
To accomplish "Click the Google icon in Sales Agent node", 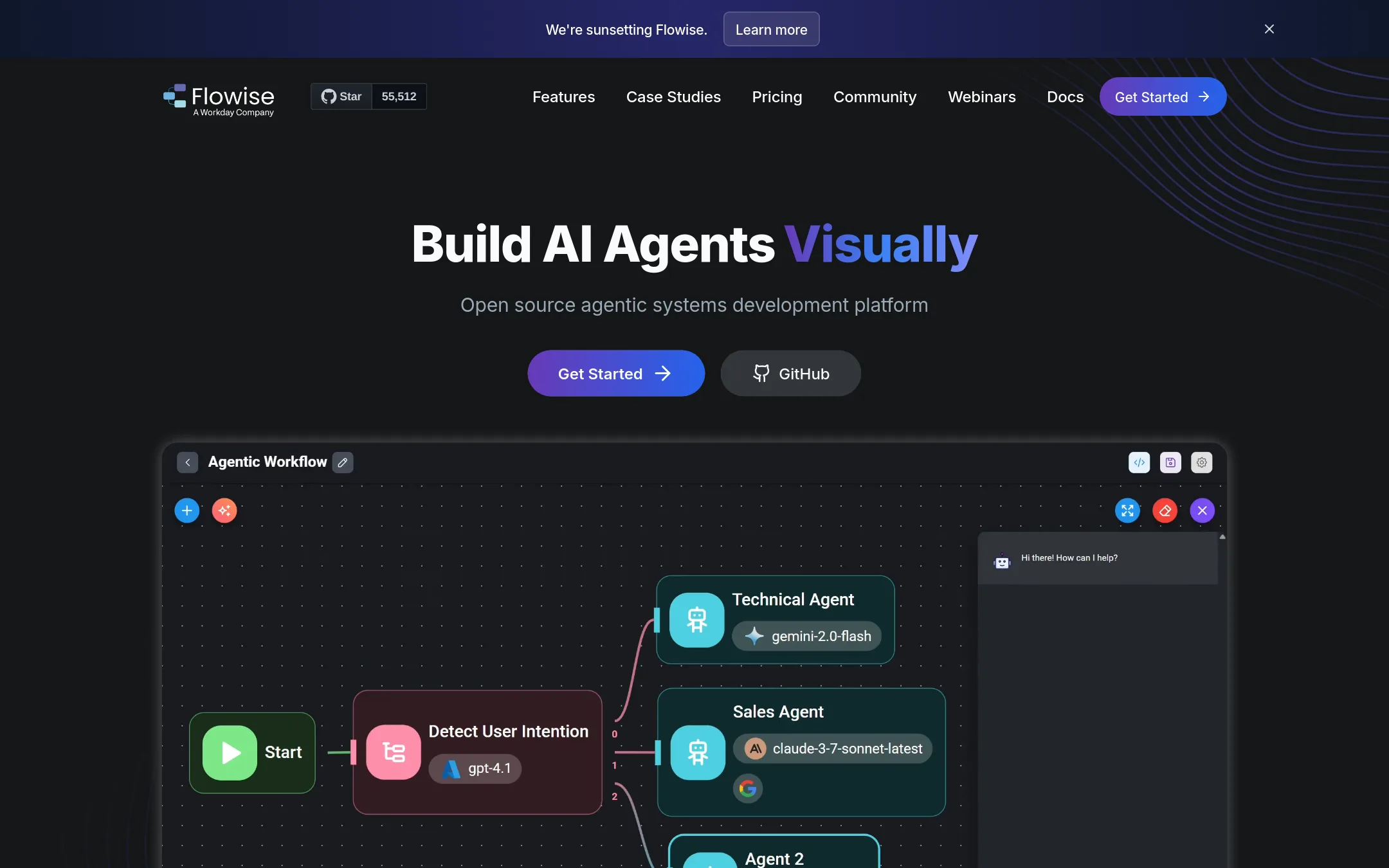I will [x=747, y=788].
